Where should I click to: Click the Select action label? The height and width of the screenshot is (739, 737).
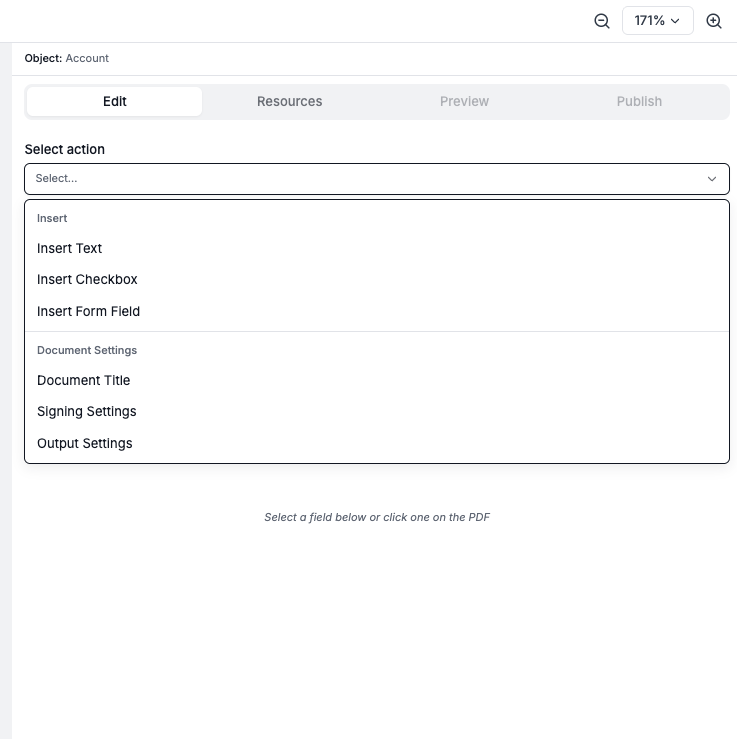click(x=65, y=149)
